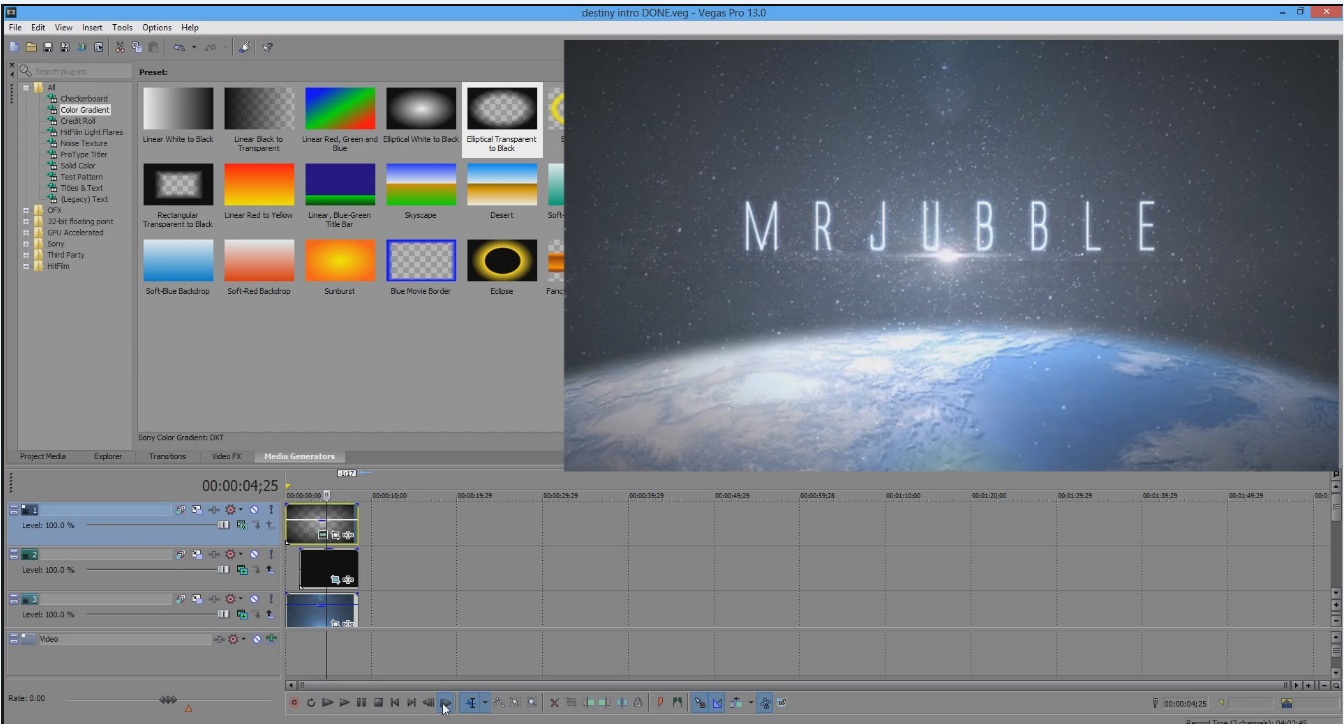Switch to Video FX tab

[227, 456]
